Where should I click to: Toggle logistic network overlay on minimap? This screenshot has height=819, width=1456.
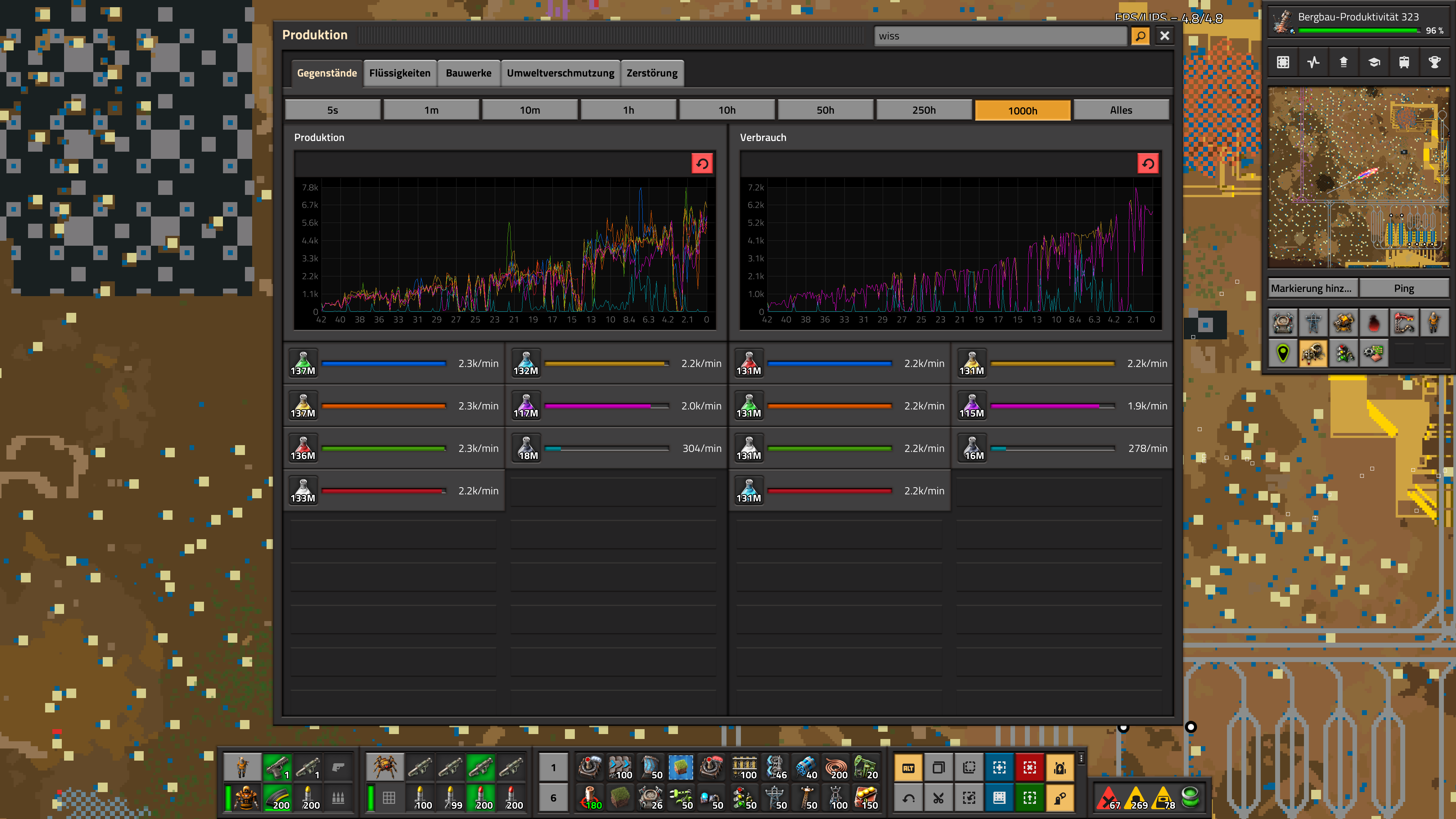coord(1283,323)
